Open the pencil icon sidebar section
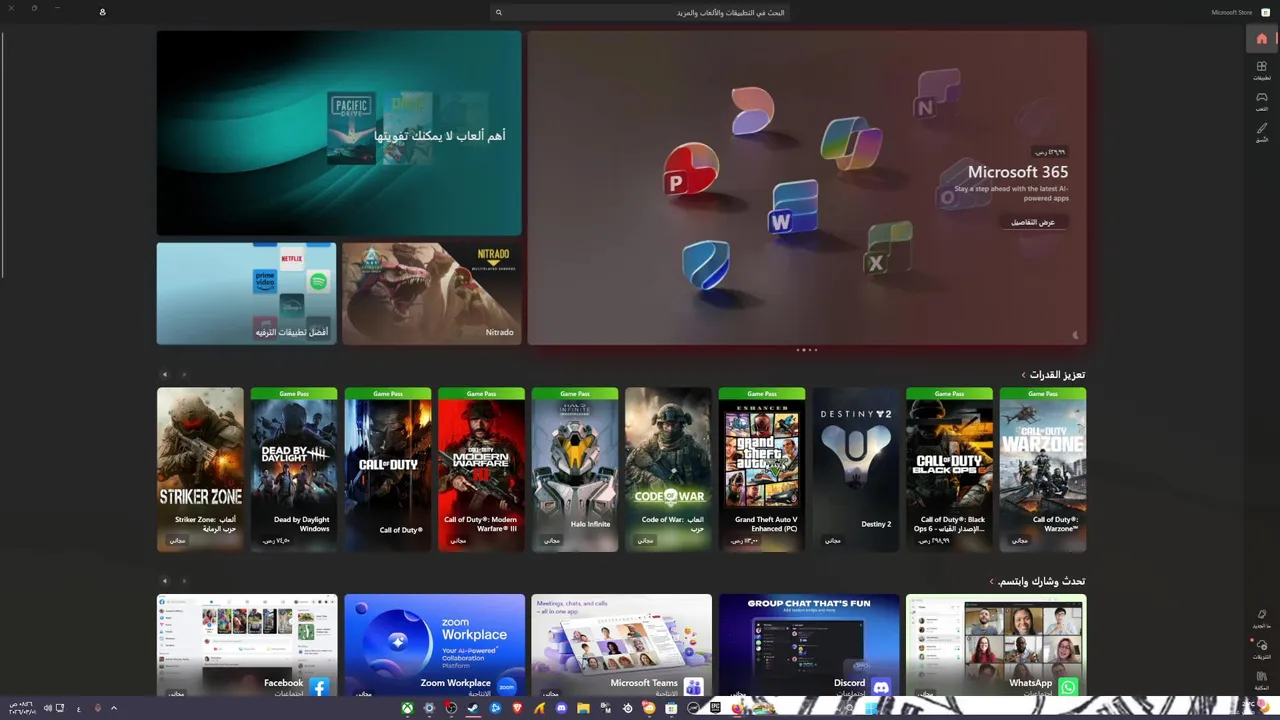 1262,131
